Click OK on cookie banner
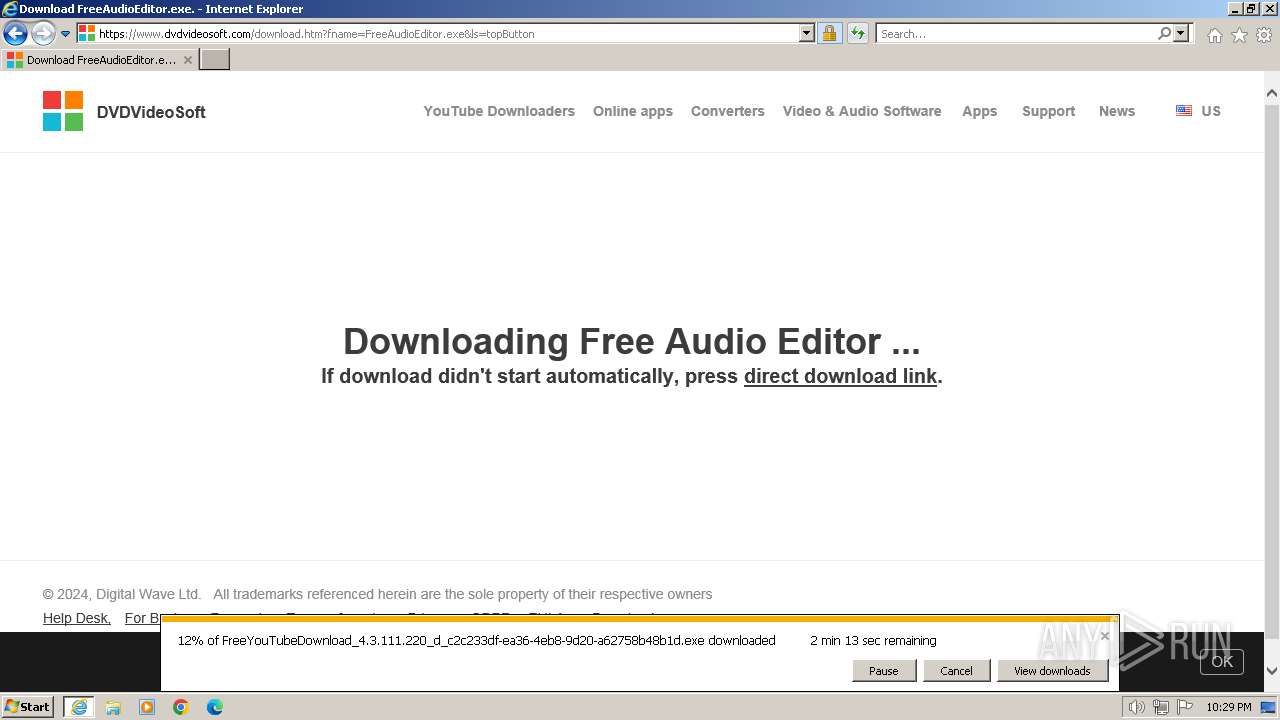This screenshot has width=1280, height=720. click(x=1222, y=661)
